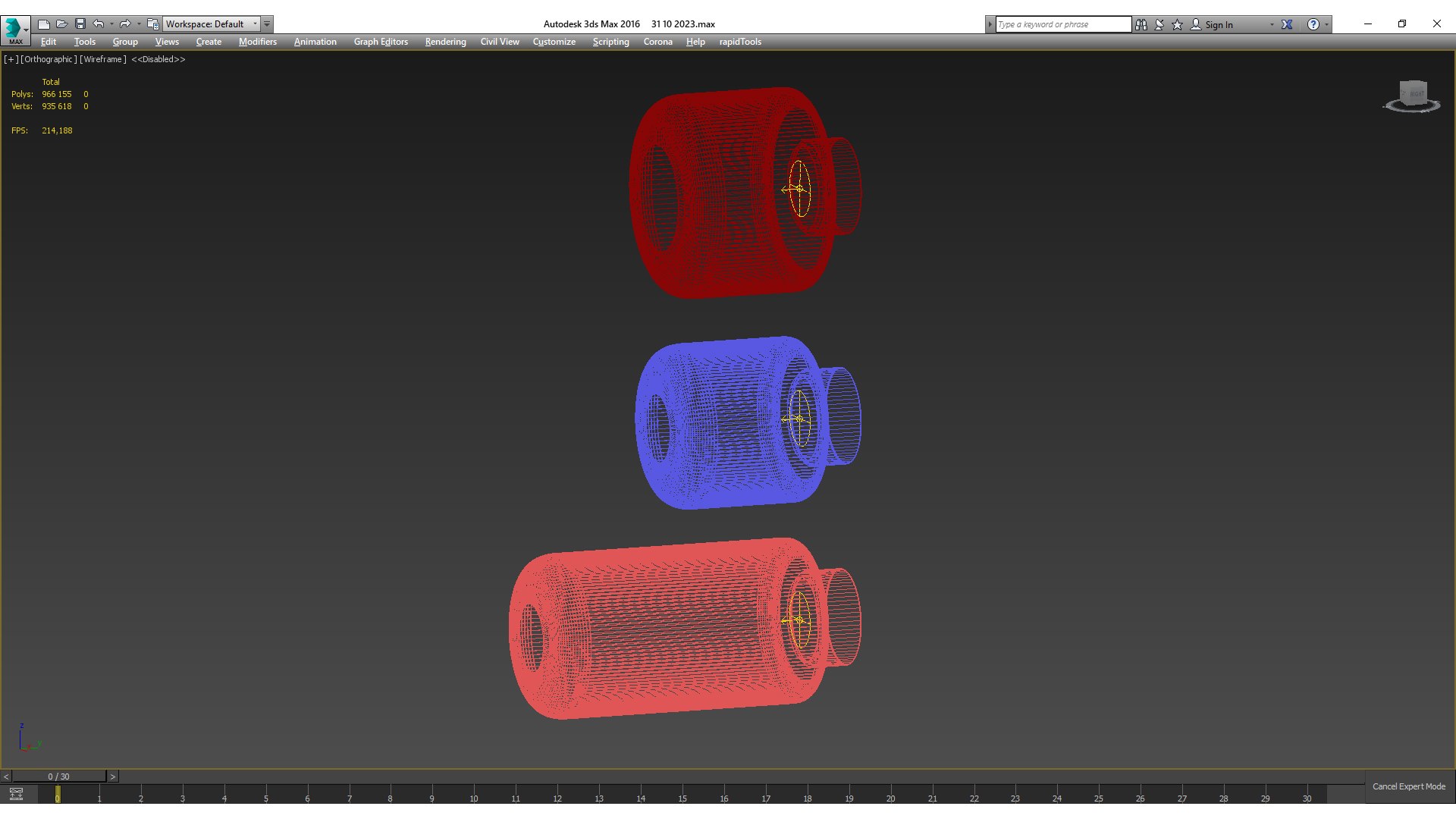Click the keyword search input field

[1062, 24]
